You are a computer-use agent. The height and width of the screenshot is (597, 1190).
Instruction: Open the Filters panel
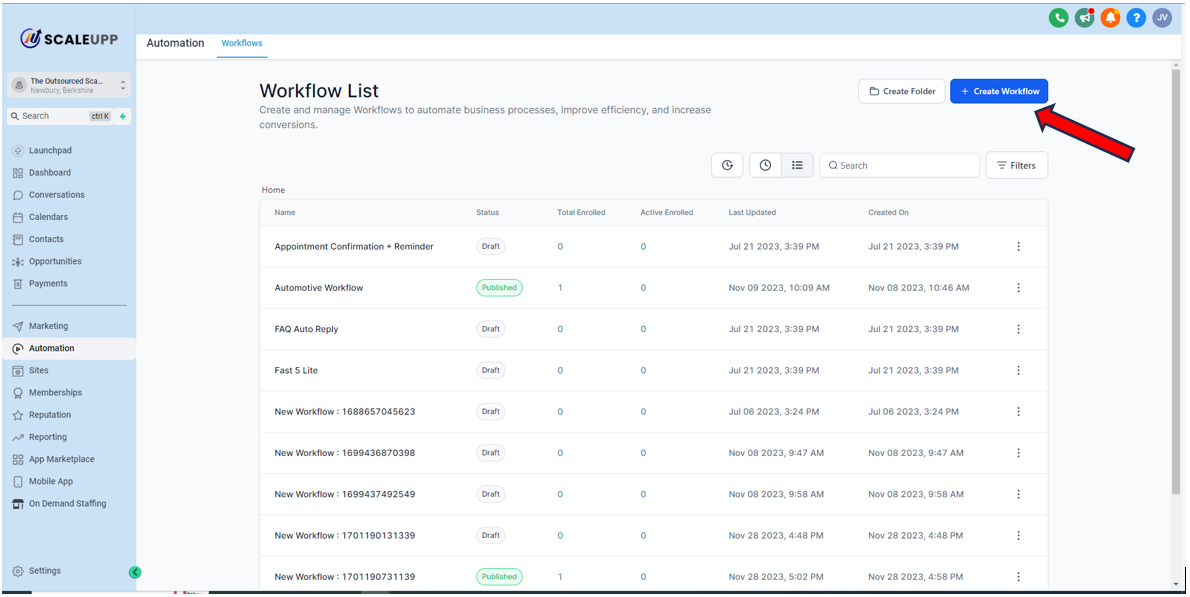click(1016, 165)
